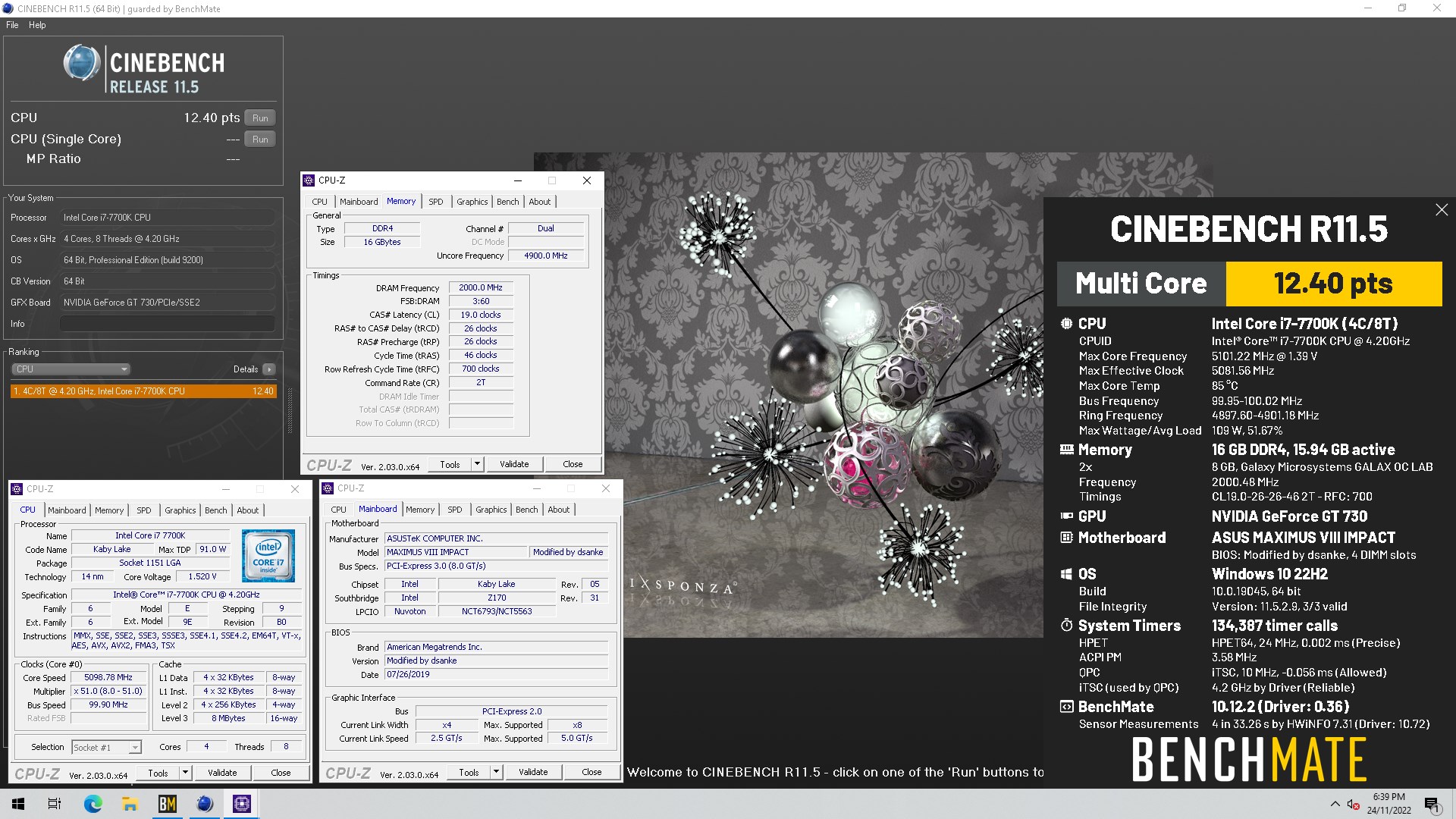Switch to Cinebench taskbar icon

tap(205, 804)
